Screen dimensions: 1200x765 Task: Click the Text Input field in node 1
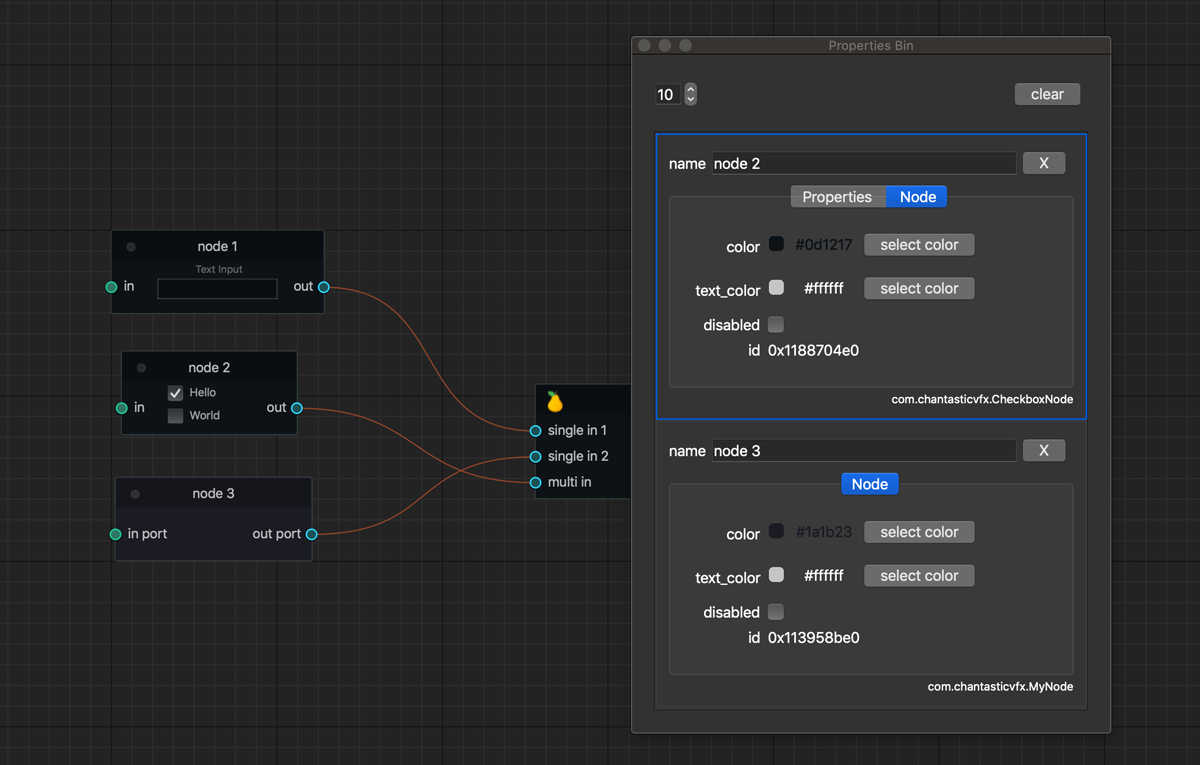(x=217, y=289)
